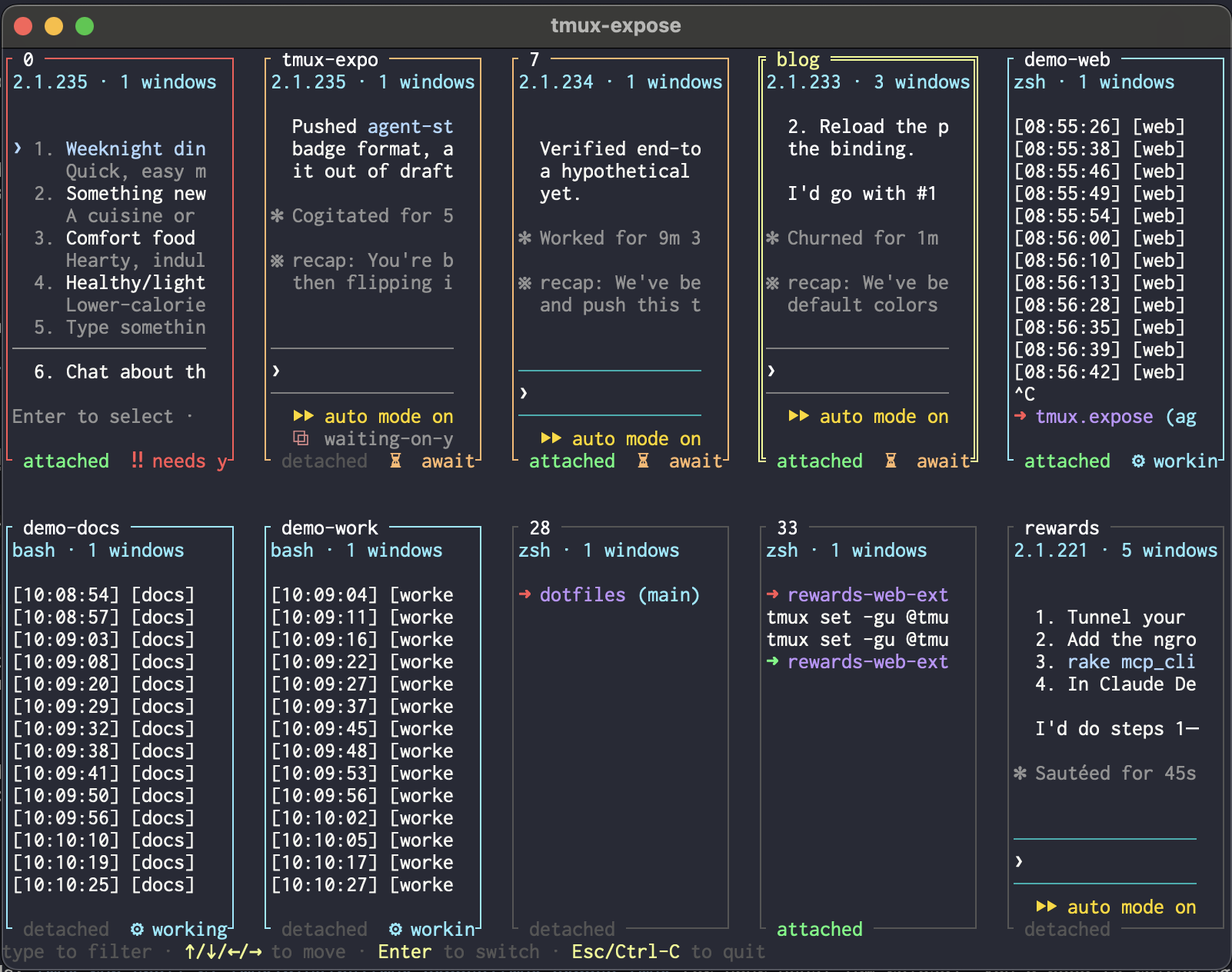The height and width of the screenshot is (972, 1232).
Task: Select the tmux-expo session title
Action: 330,59
